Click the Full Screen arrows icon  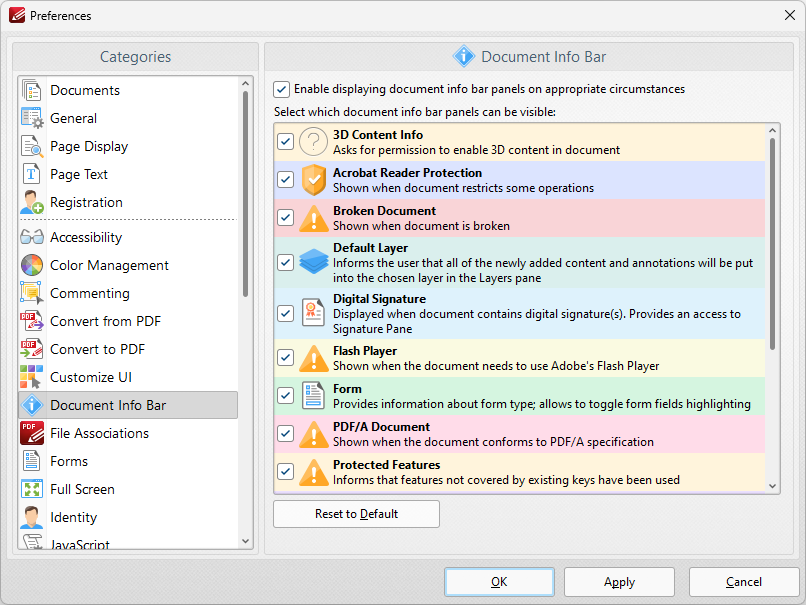pos(32,489)
